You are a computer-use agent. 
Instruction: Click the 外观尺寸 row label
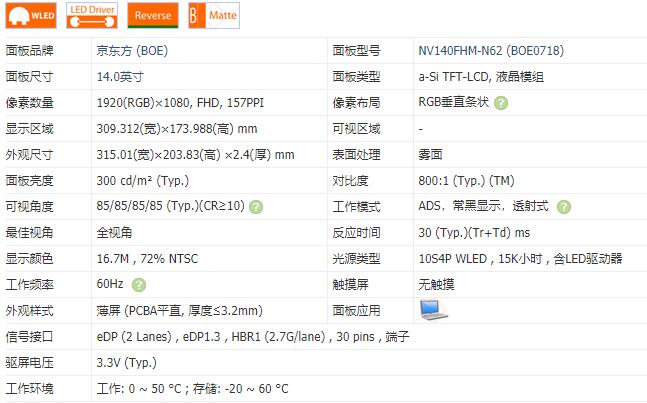[29, 155]
